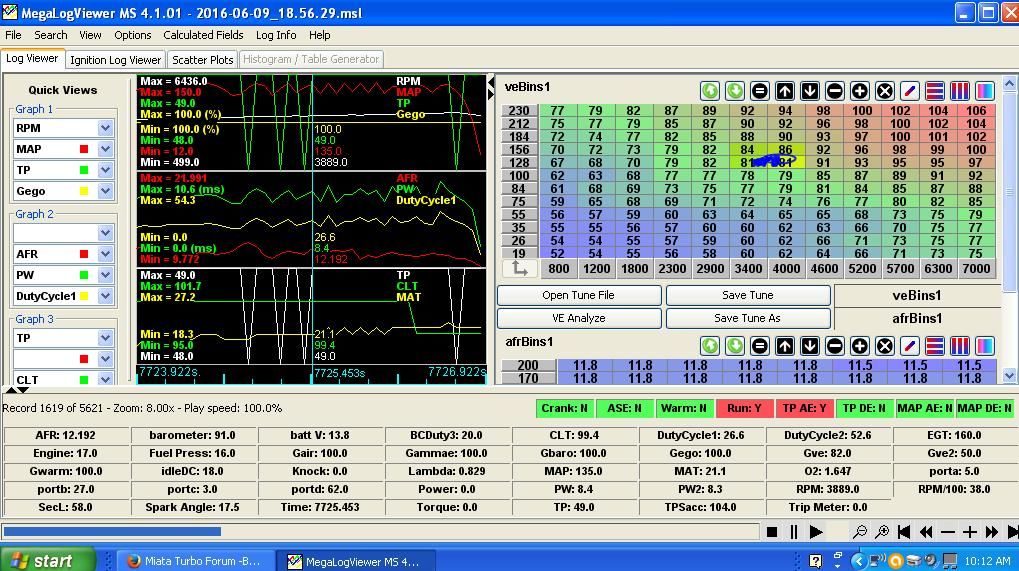Open the DutyCycle1 field dropdown
The height and width of the screenshot is (571, 1019).
tap(105, 296)
